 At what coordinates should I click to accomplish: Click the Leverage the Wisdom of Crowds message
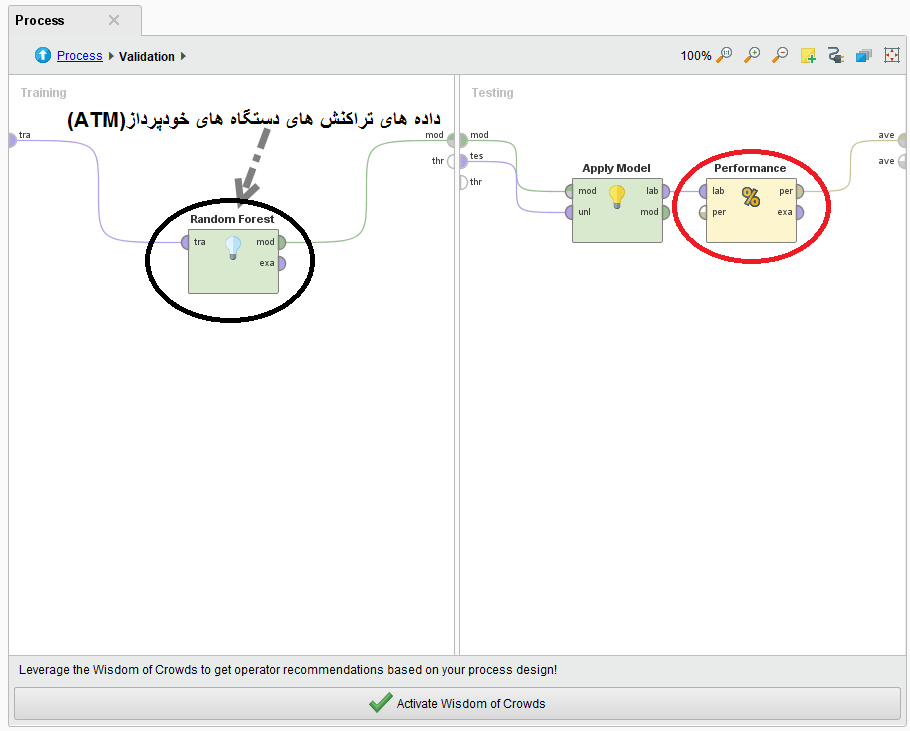point(288,670)
